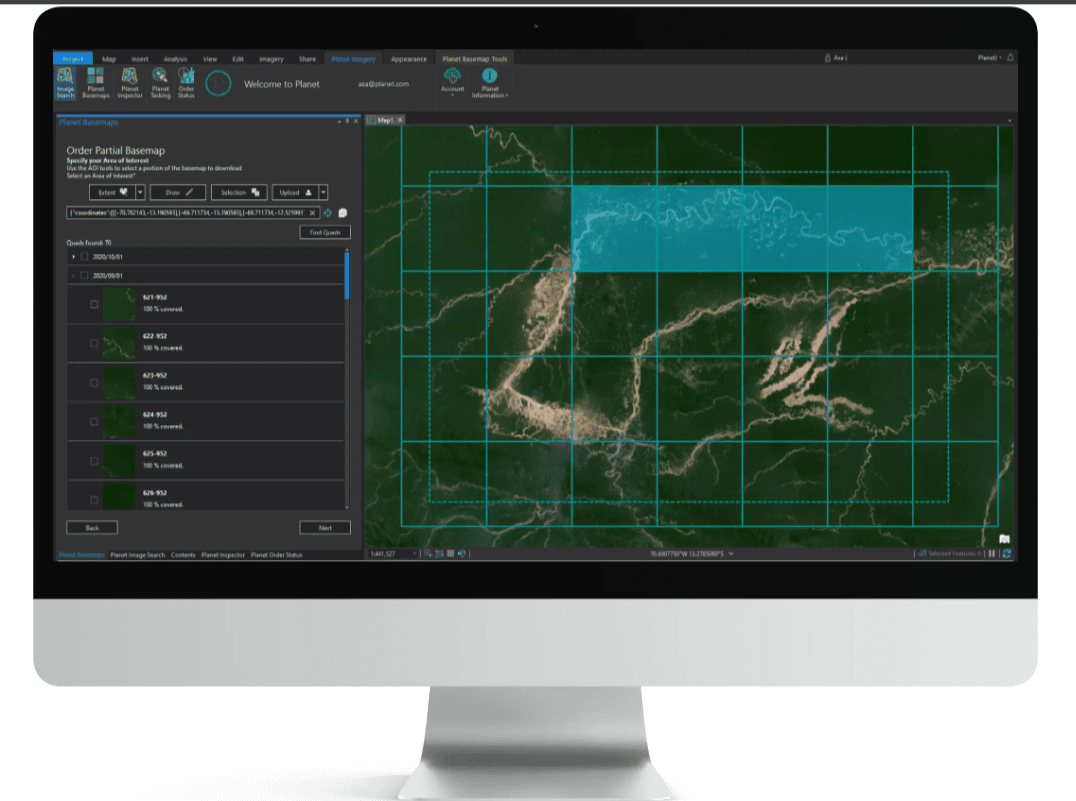The width and height of the screenshot is (1076, 801).
Task: Open the map scale dropdown
Action: 414,553
